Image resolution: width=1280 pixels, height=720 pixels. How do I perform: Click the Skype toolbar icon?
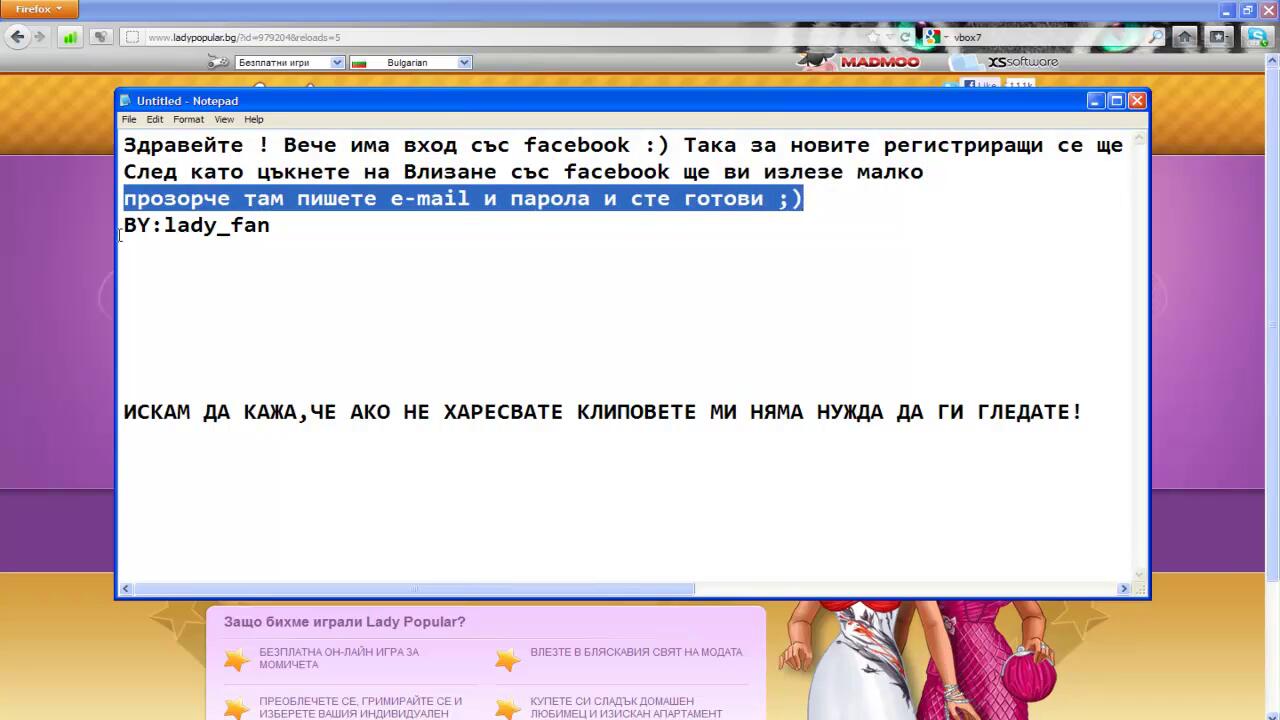pos(1257,37)
